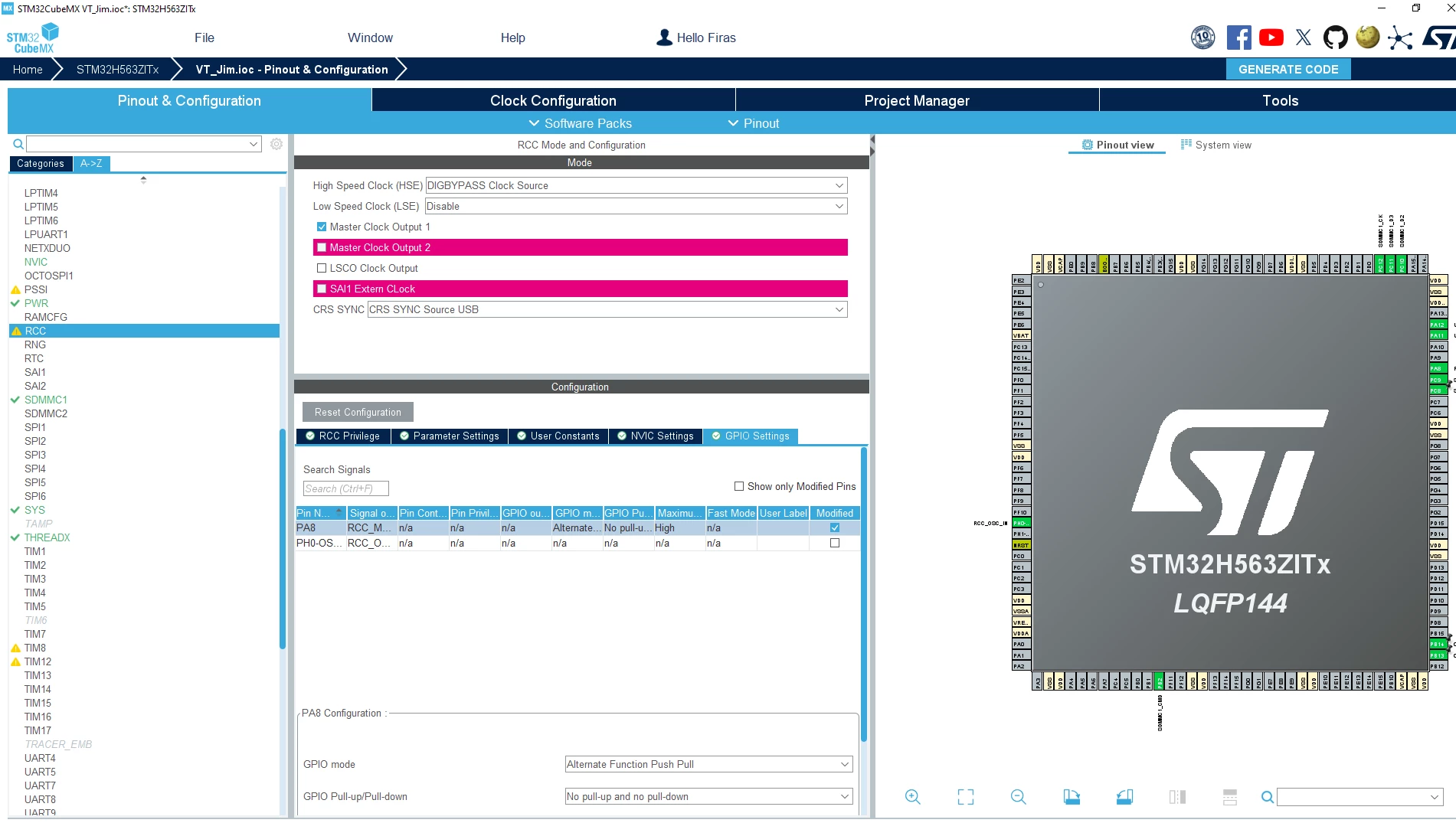The width and height of the screenshot is (1456, 823).
Task: Click the Reset Configuration button
Action: 358,412
